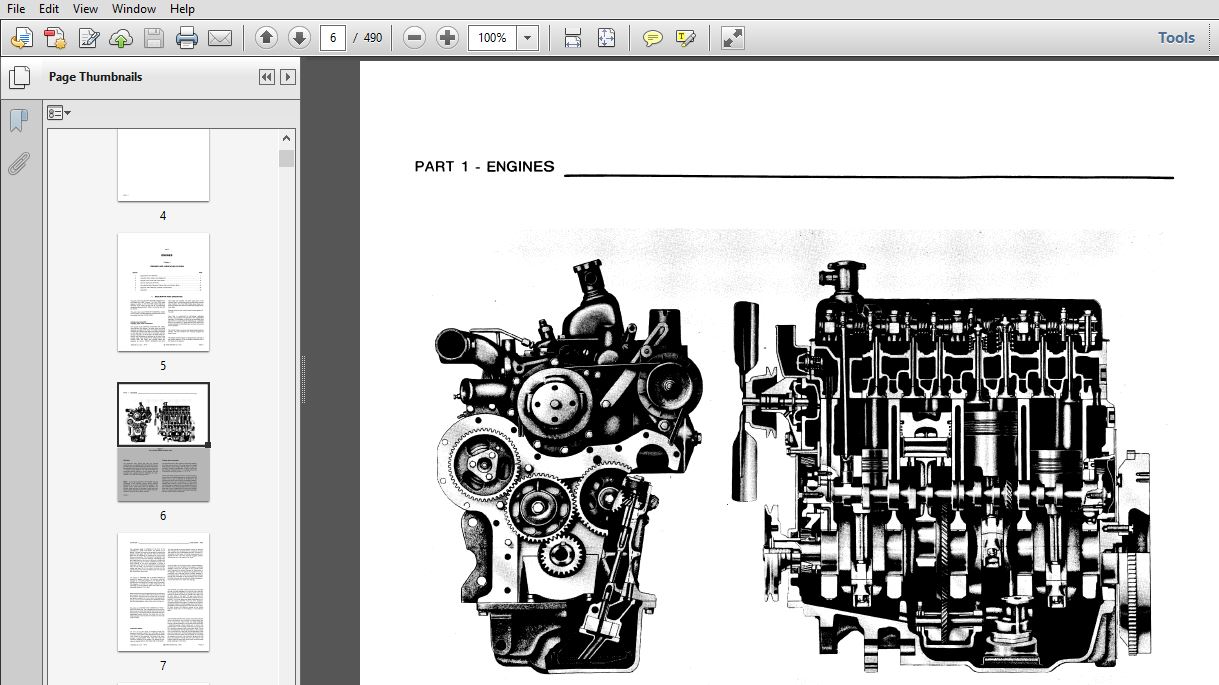Open the zoom level dropdown
The image size is (1219, 685).
[x=528, y=38]
